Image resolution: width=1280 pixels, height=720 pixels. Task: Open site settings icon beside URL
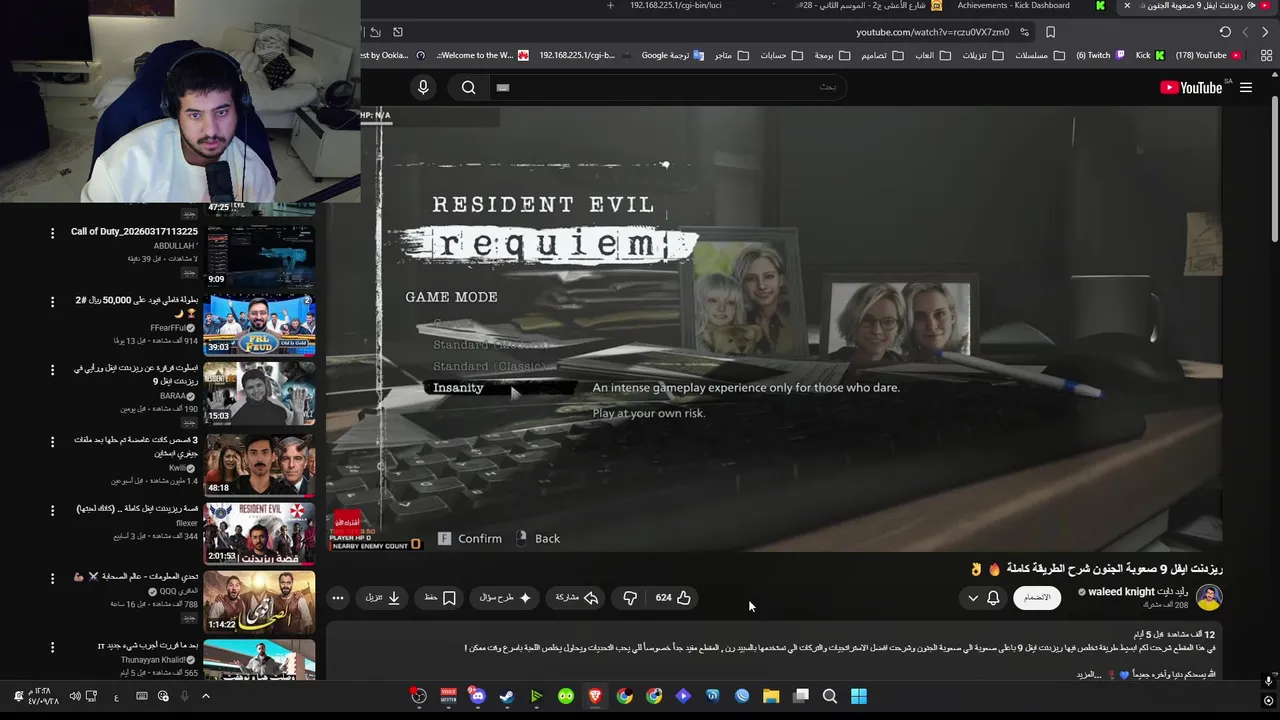pyautogui.click(x=1024, y=32)
